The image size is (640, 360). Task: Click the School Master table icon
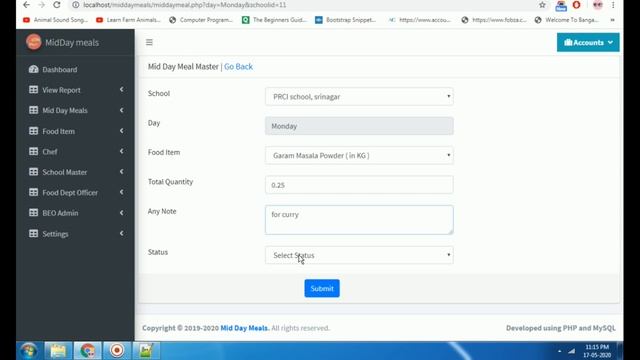33,171
